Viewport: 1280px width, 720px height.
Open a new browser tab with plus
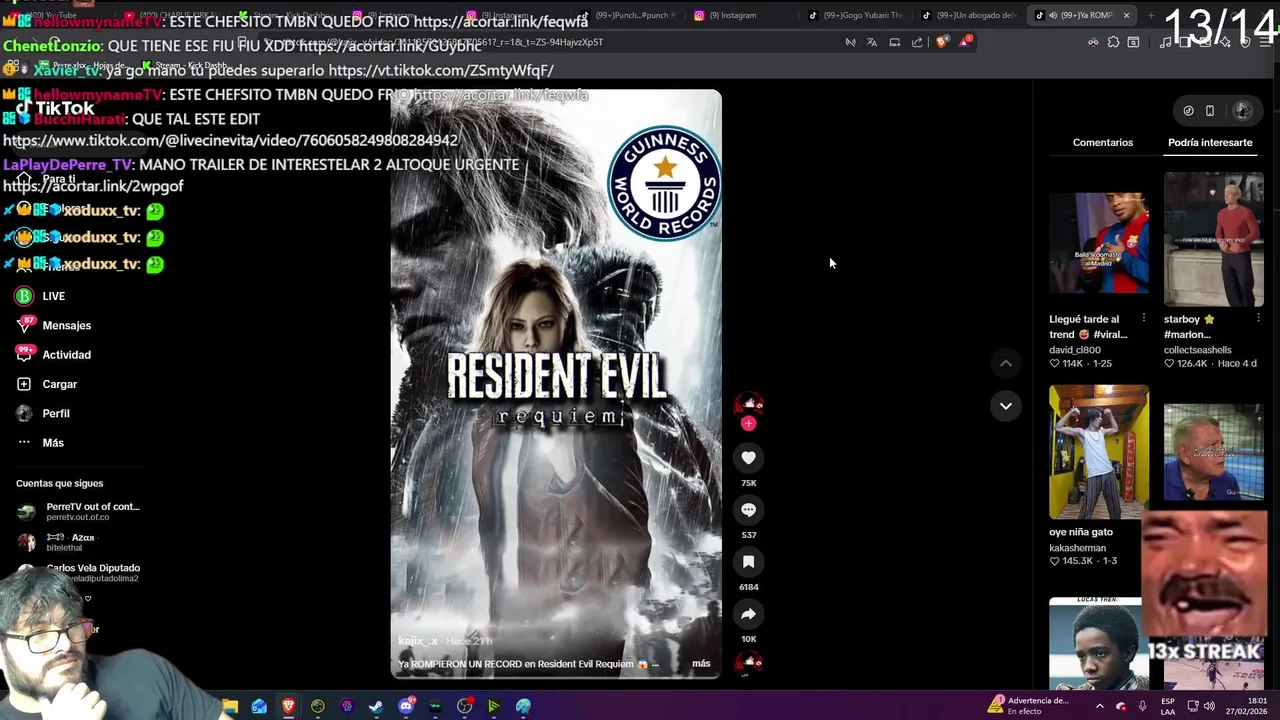point(1150,15)
